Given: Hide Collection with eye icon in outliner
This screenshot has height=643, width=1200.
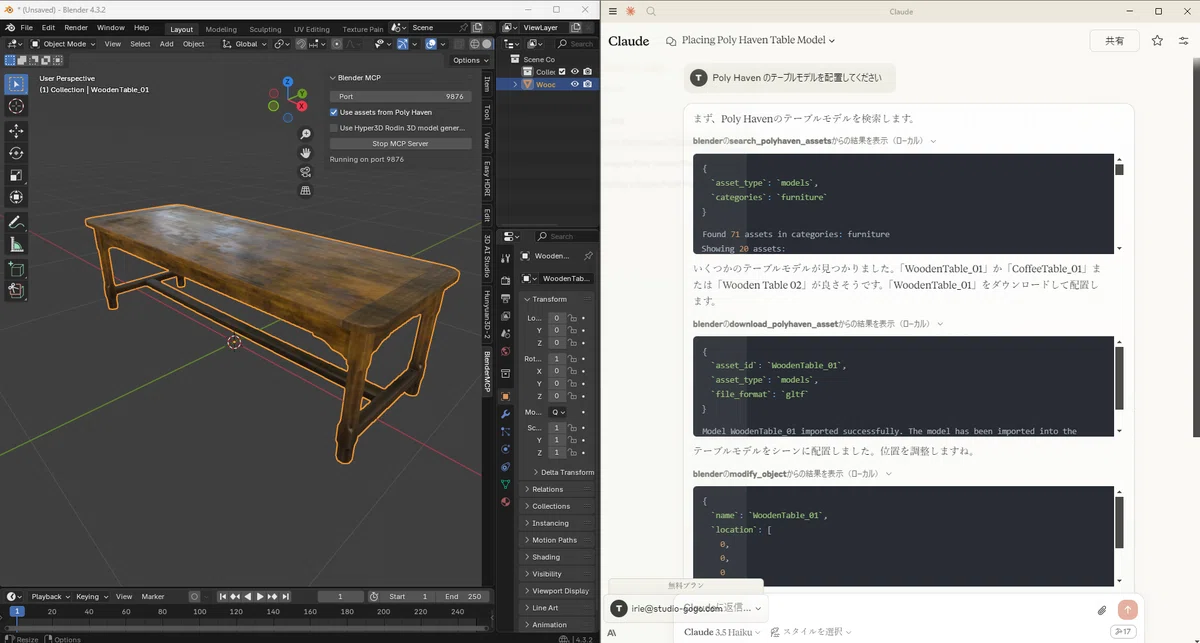Looking at the screenshot, I should [x=575, y=72].
